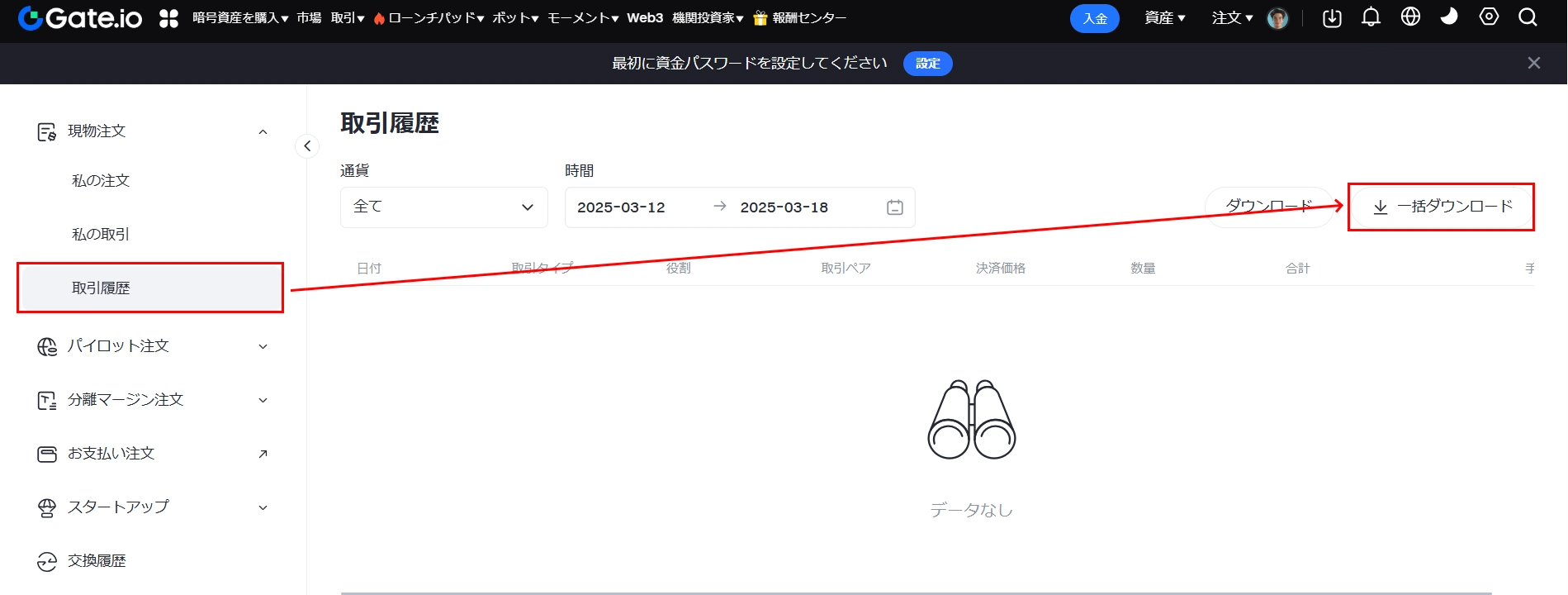Open the settings hexagon icon
The image size is (1568, 595).
pyautogui.click(x=1489, y=17)
